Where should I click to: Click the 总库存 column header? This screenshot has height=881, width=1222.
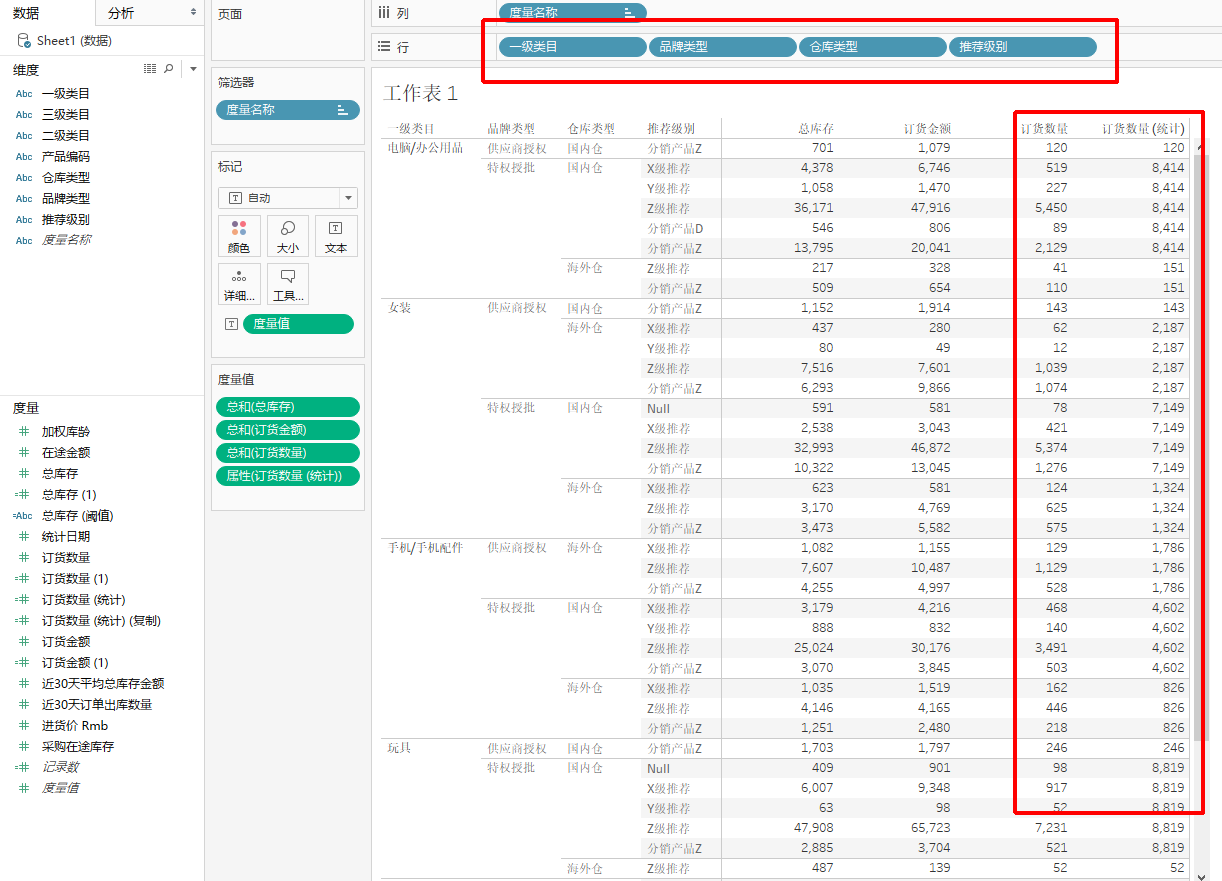click(x=816, y=129)
